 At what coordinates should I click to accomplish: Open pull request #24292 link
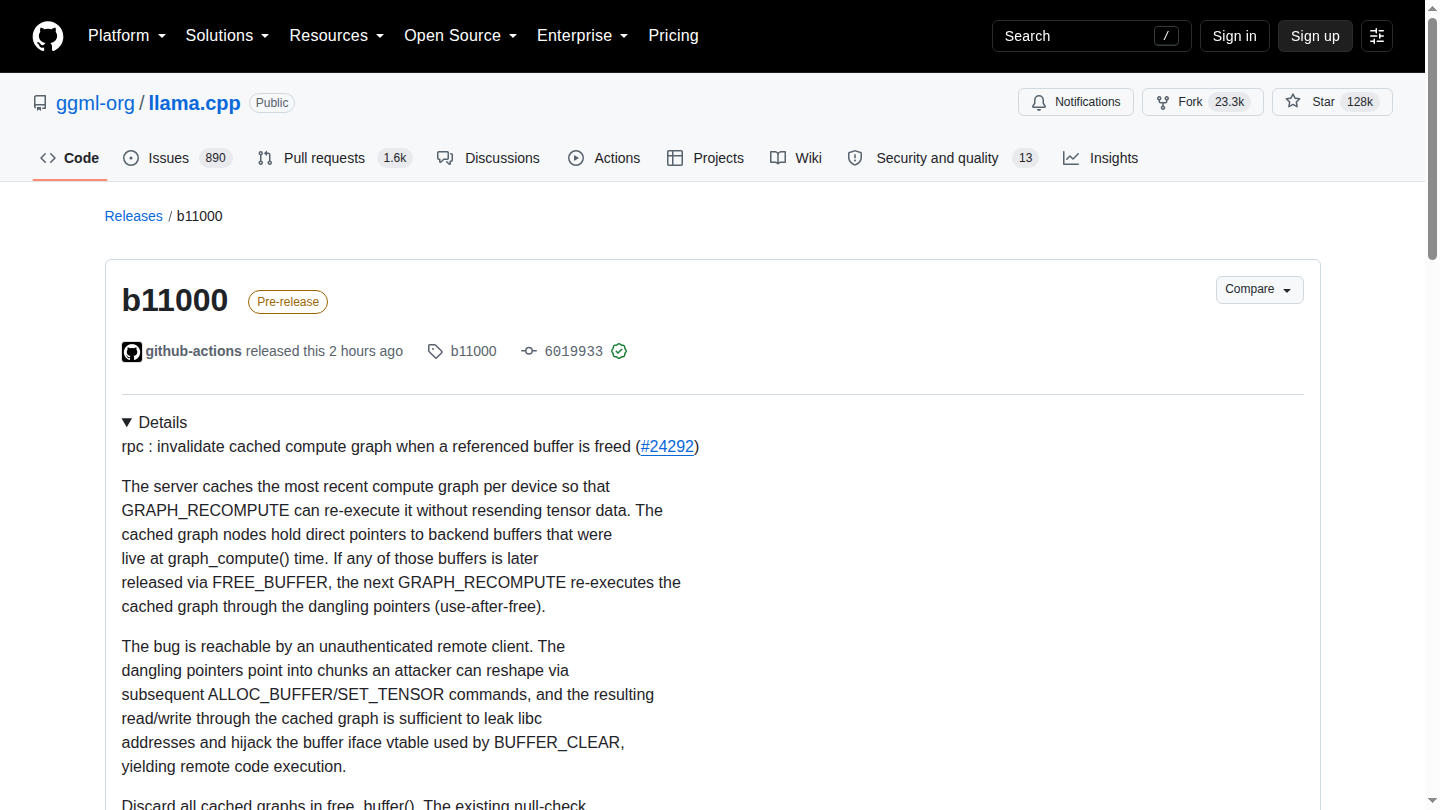(x=667, y=446)
